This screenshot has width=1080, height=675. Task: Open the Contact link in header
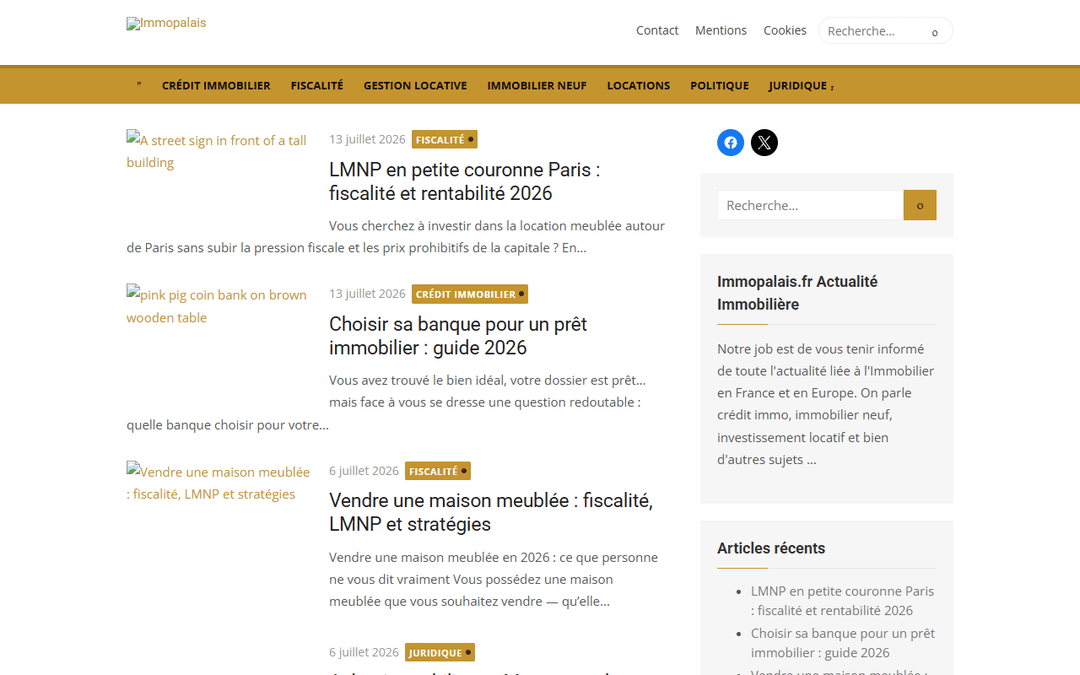pos(657,30)
